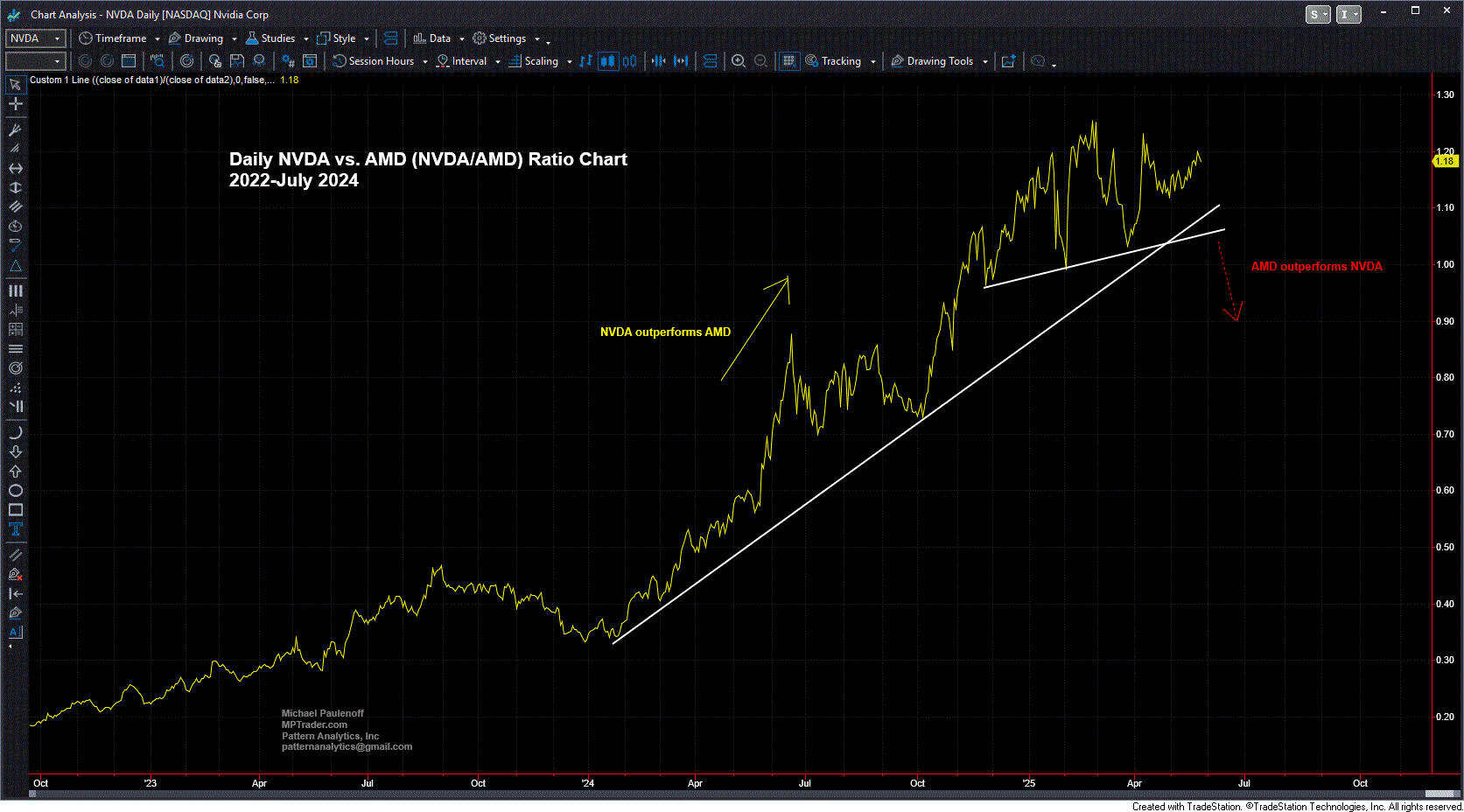Toggle the linked panels icon beside Style

pos(391,38)
